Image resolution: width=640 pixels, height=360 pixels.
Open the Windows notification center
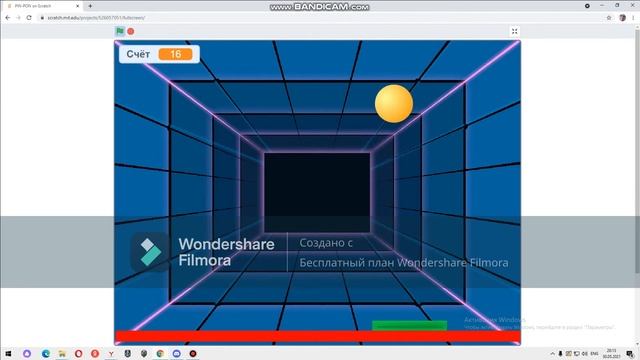(x=630, y=353)
